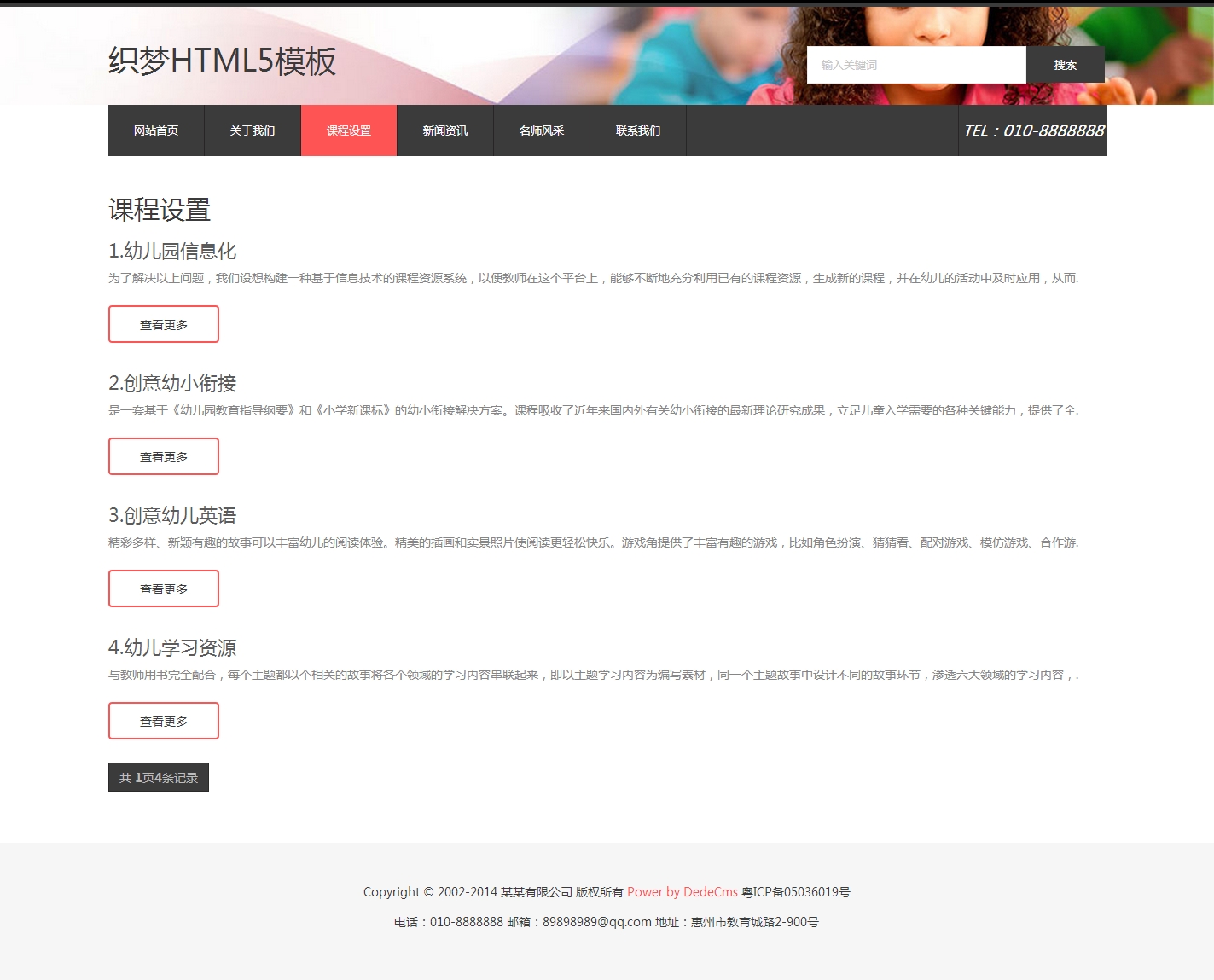This screenshot has height=980, width=1214.
Task: Click the 织梦HTML5模板 site title
Action: pos(222,61)
